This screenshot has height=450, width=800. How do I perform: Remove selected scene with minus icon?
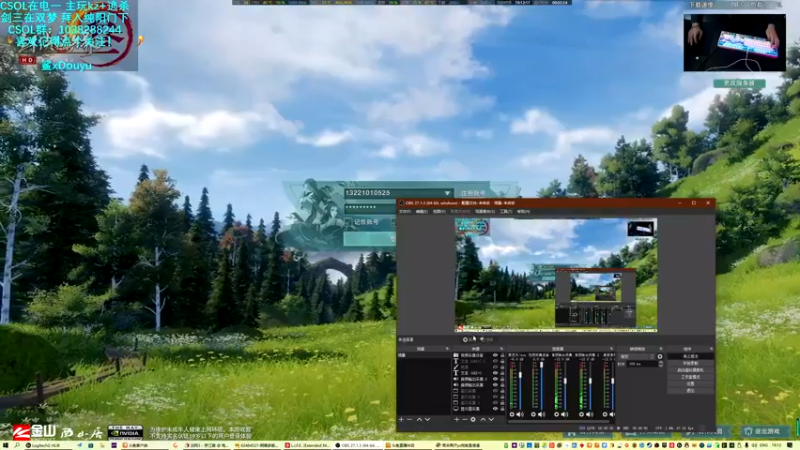click(409, 419)
